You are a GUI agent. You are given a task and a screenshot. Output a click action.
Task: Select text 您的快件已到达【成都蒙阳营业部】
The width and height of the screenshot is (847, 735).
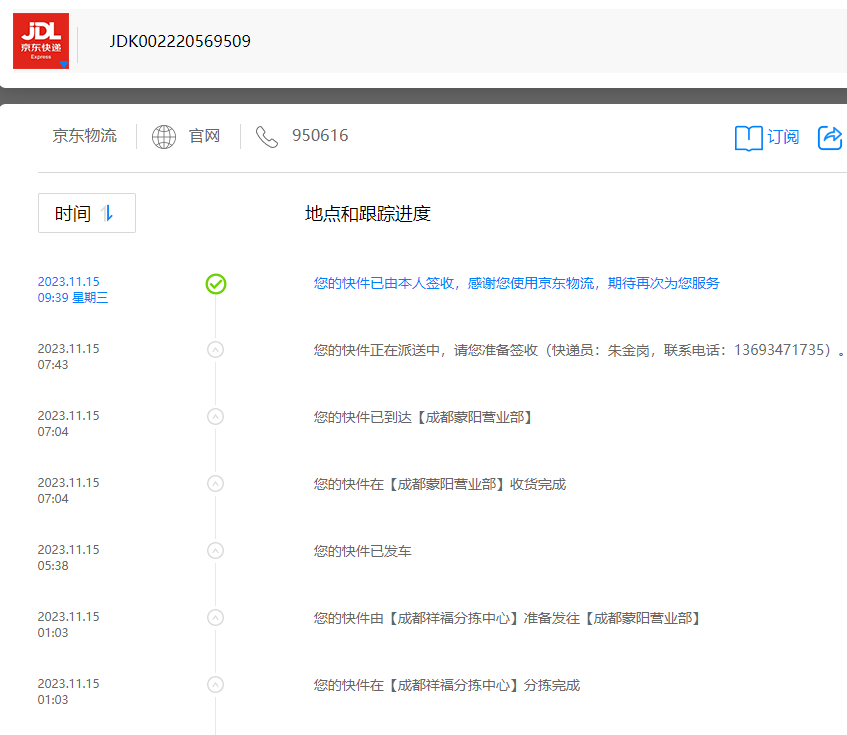pos(423,417)
